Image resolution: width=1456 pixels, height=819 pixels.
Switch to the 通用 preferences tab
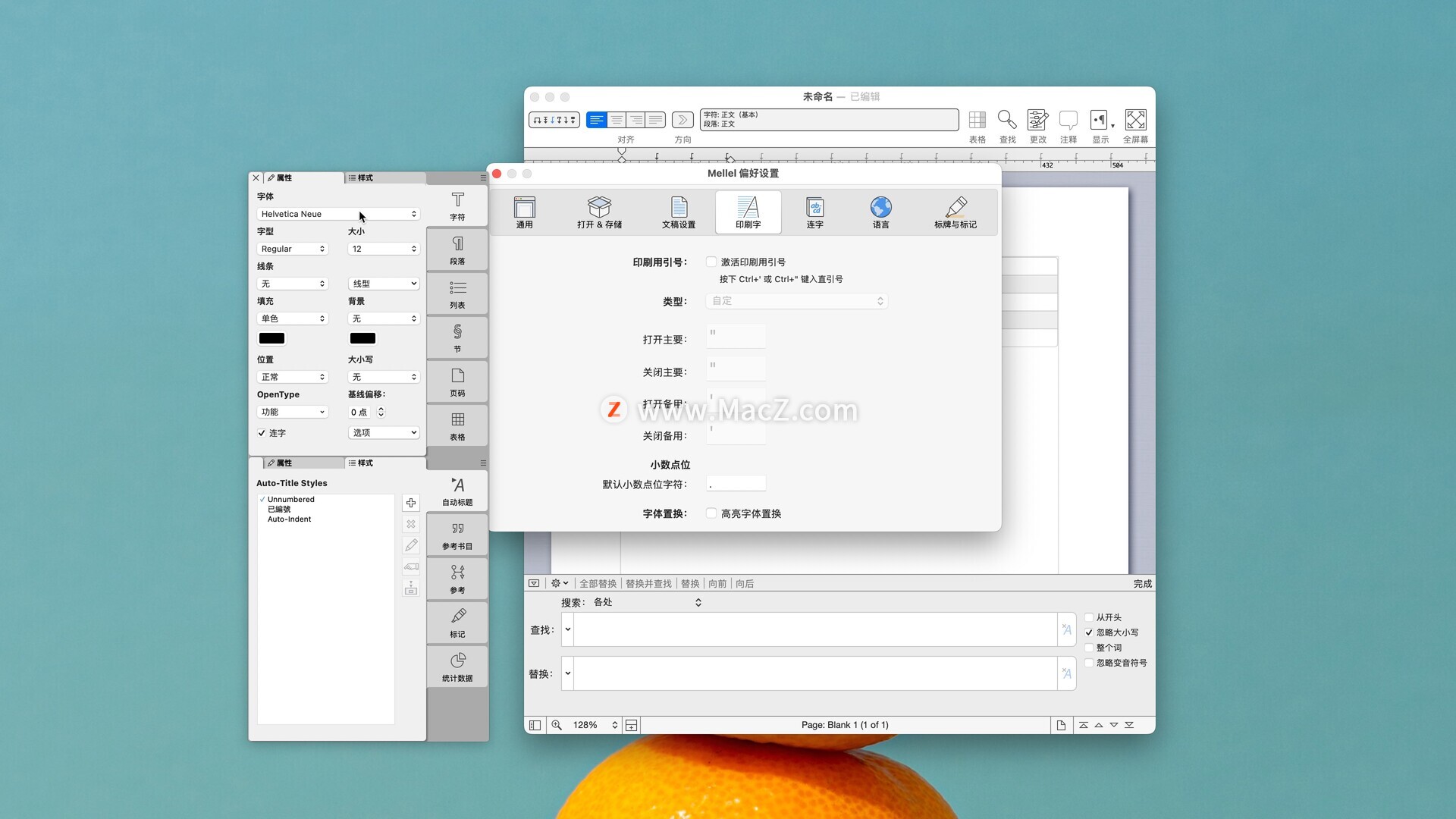click(x=525, y=212)
